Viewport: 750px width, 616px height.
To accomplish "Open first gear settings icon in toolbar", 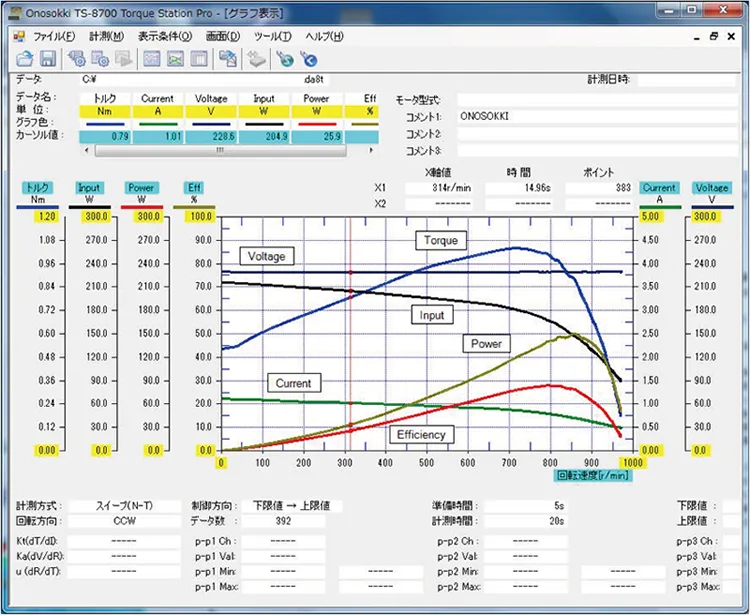I will point(77,59).
